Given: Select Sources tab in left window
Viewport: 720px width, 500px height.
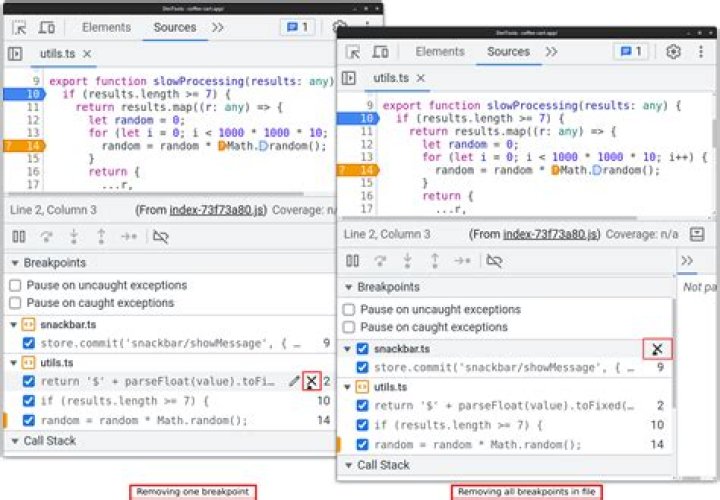Looking at the screenshot, I should (x=175, y=28).
